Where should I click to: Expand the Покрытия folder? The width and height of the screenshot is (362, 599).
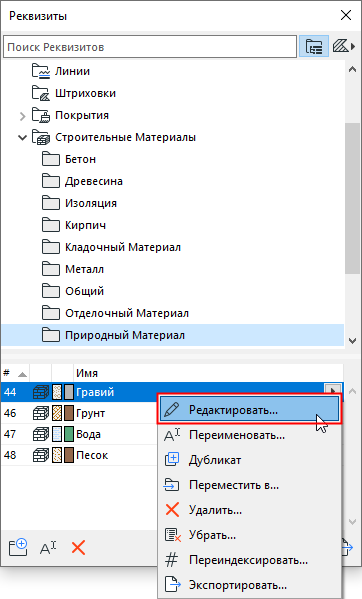(23, 116)
